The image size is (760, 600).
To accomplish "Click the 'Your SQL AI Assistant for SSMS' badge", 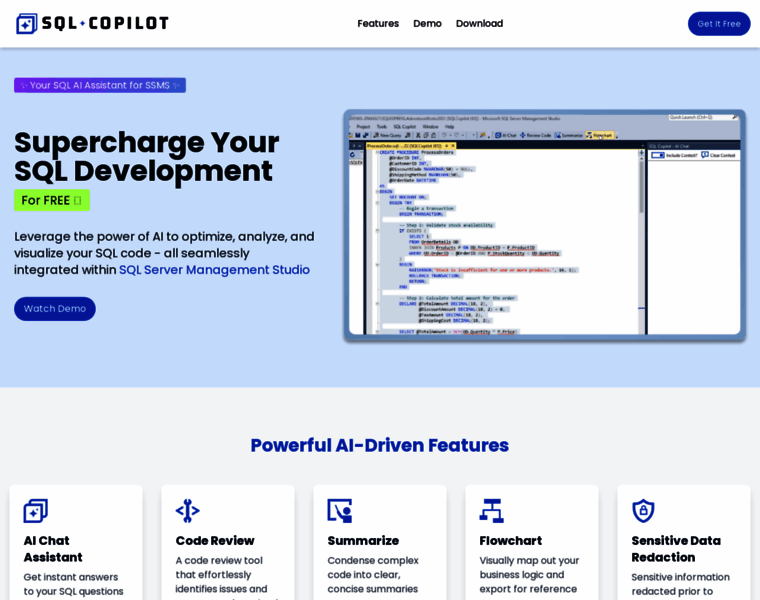I will [x=100, y=85].
